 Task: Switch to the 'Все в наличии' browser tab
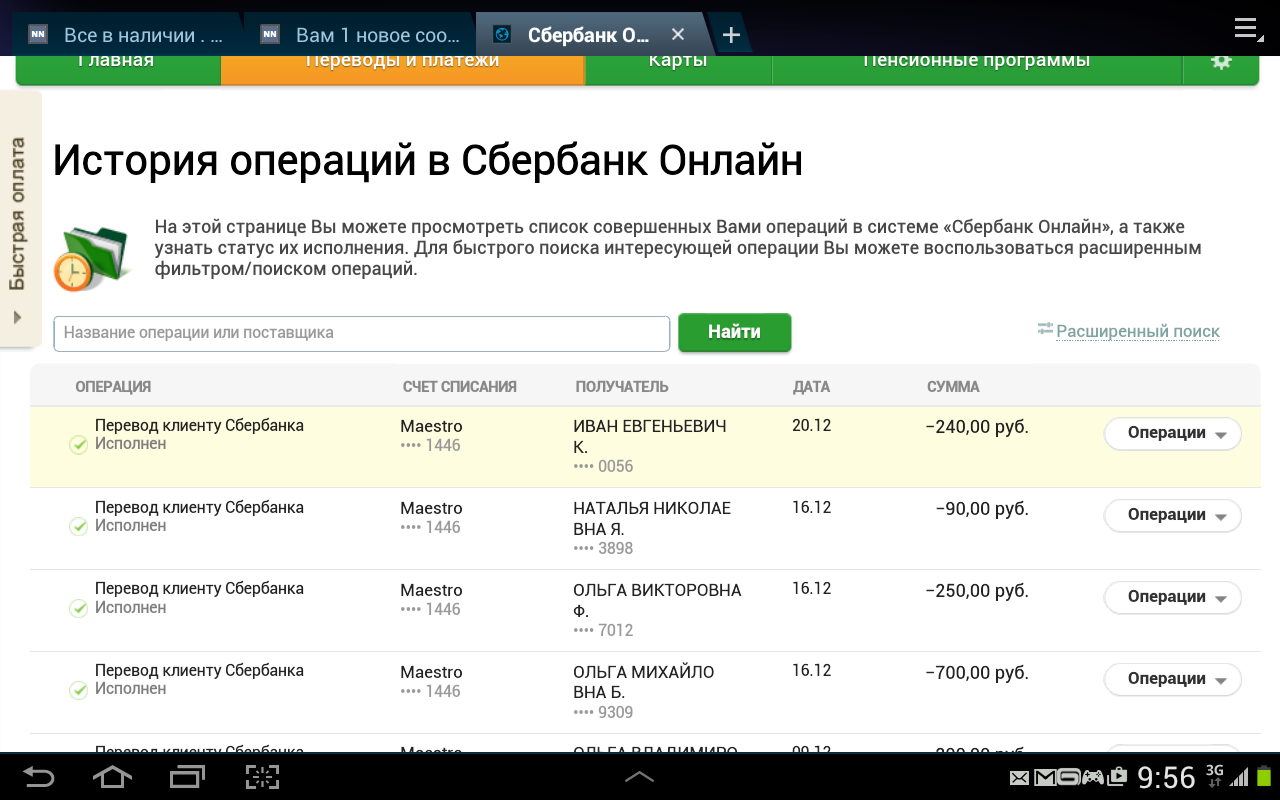pos(126,35)
